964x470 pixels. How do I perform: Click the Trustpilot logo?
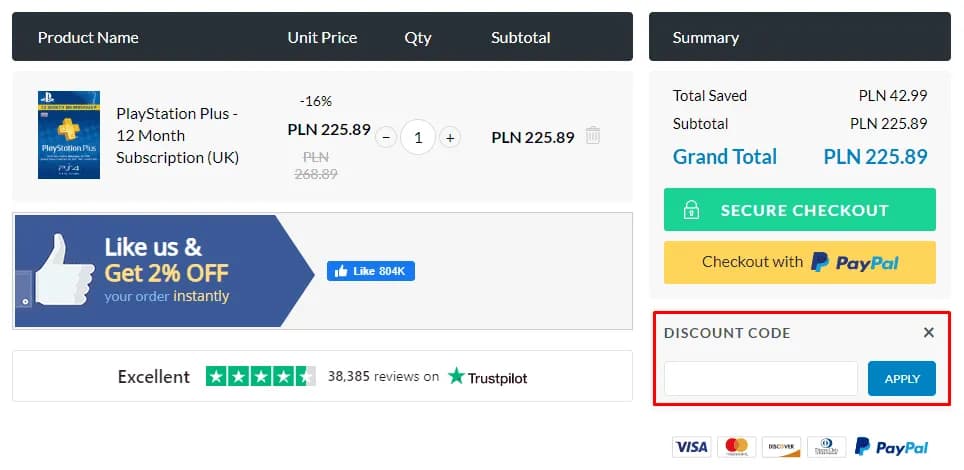coord(488,377)
